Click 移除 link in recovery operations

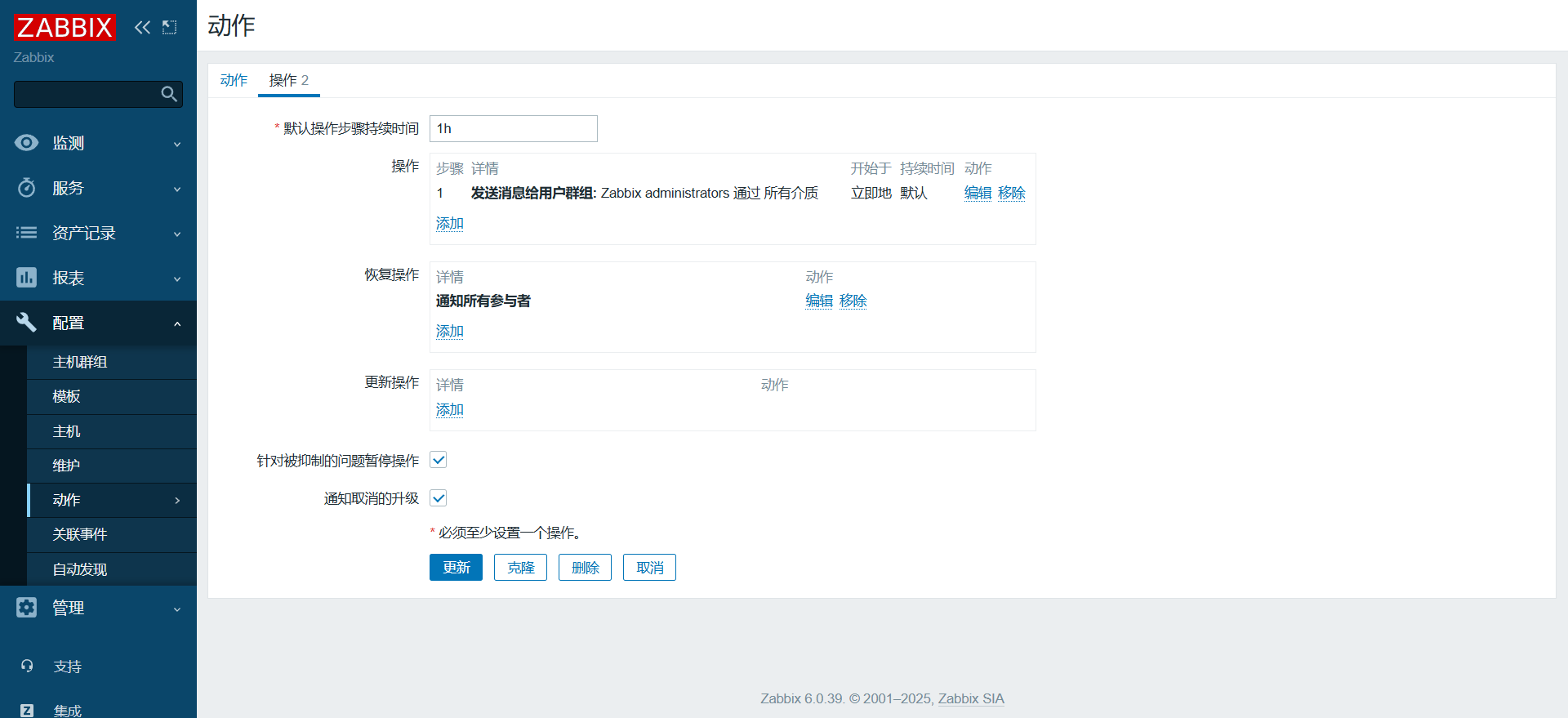pos(853,301)
